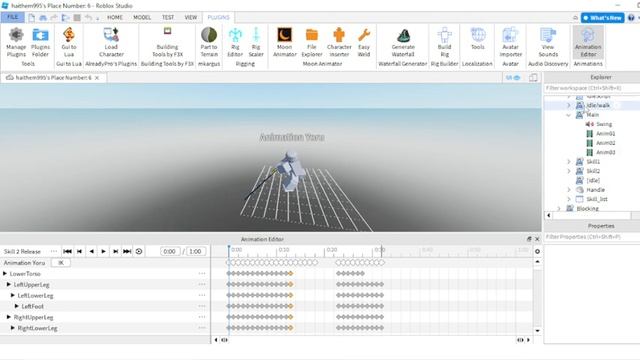Open the Build Rig plugin
The height and width of the screenshot is (360, 640).
pos(444,42)
